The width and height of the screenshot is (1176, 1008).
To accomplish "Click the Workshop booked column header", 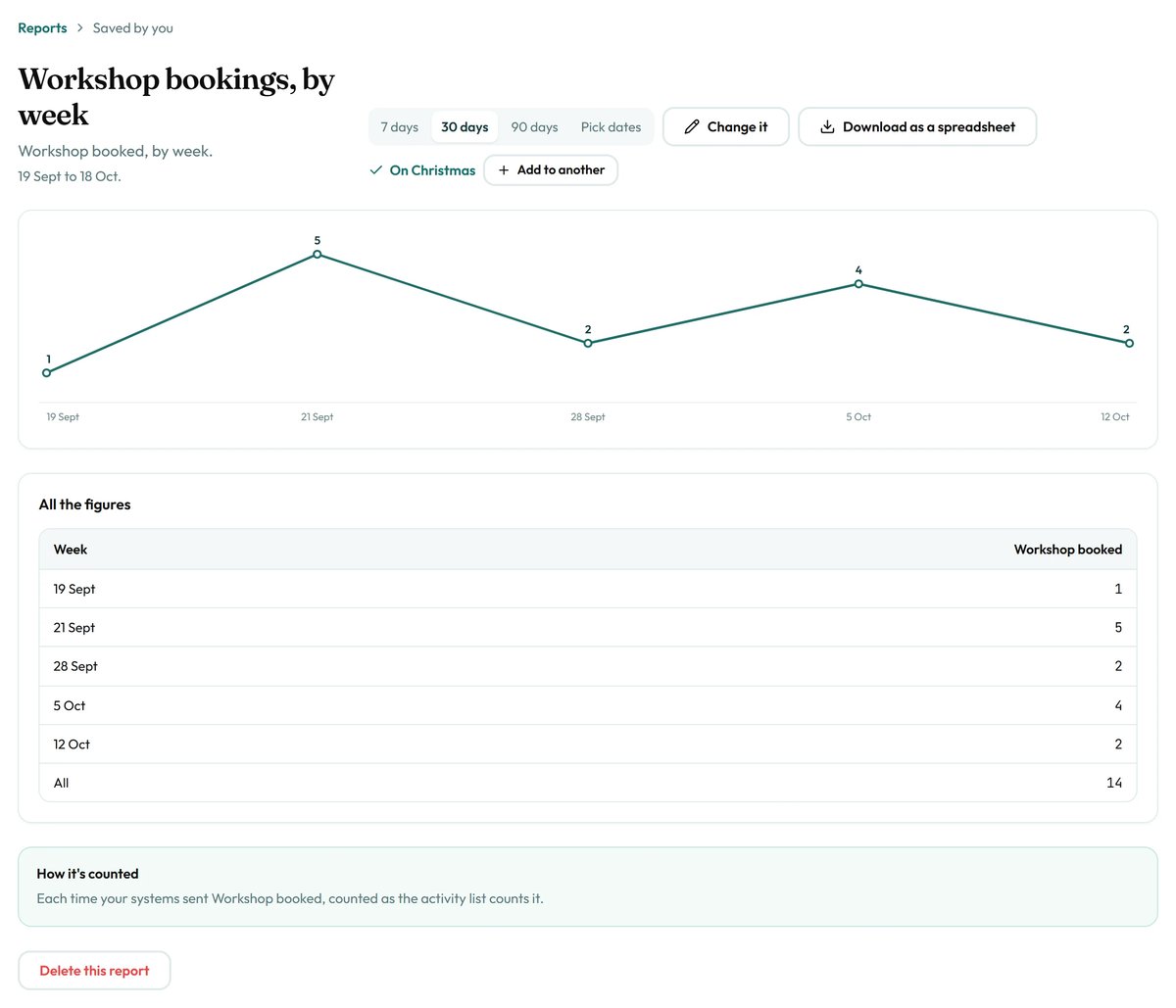I will 1068,550.
